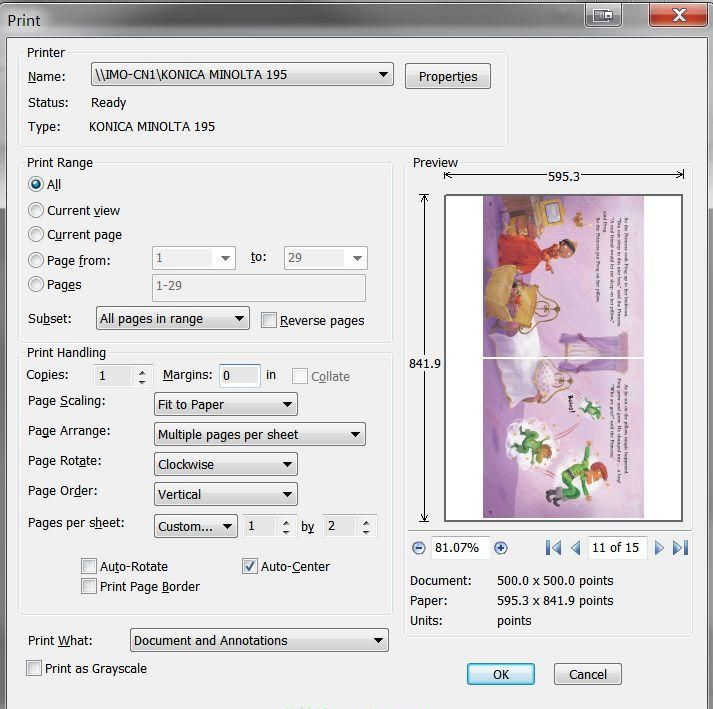Image resolution: width=713 pixels, height=709 pixels.
Task: Close the Print dialog
Action: [679, 15]
